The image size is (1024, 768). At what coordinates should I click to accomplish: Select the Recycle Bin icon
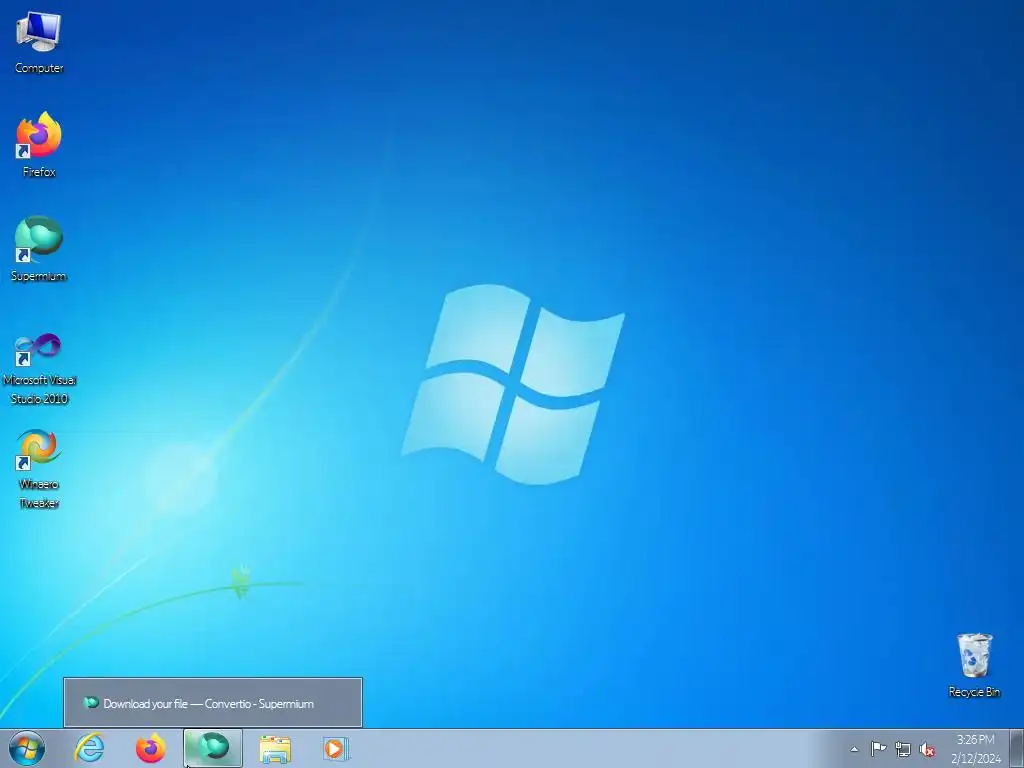coord(974,665)
